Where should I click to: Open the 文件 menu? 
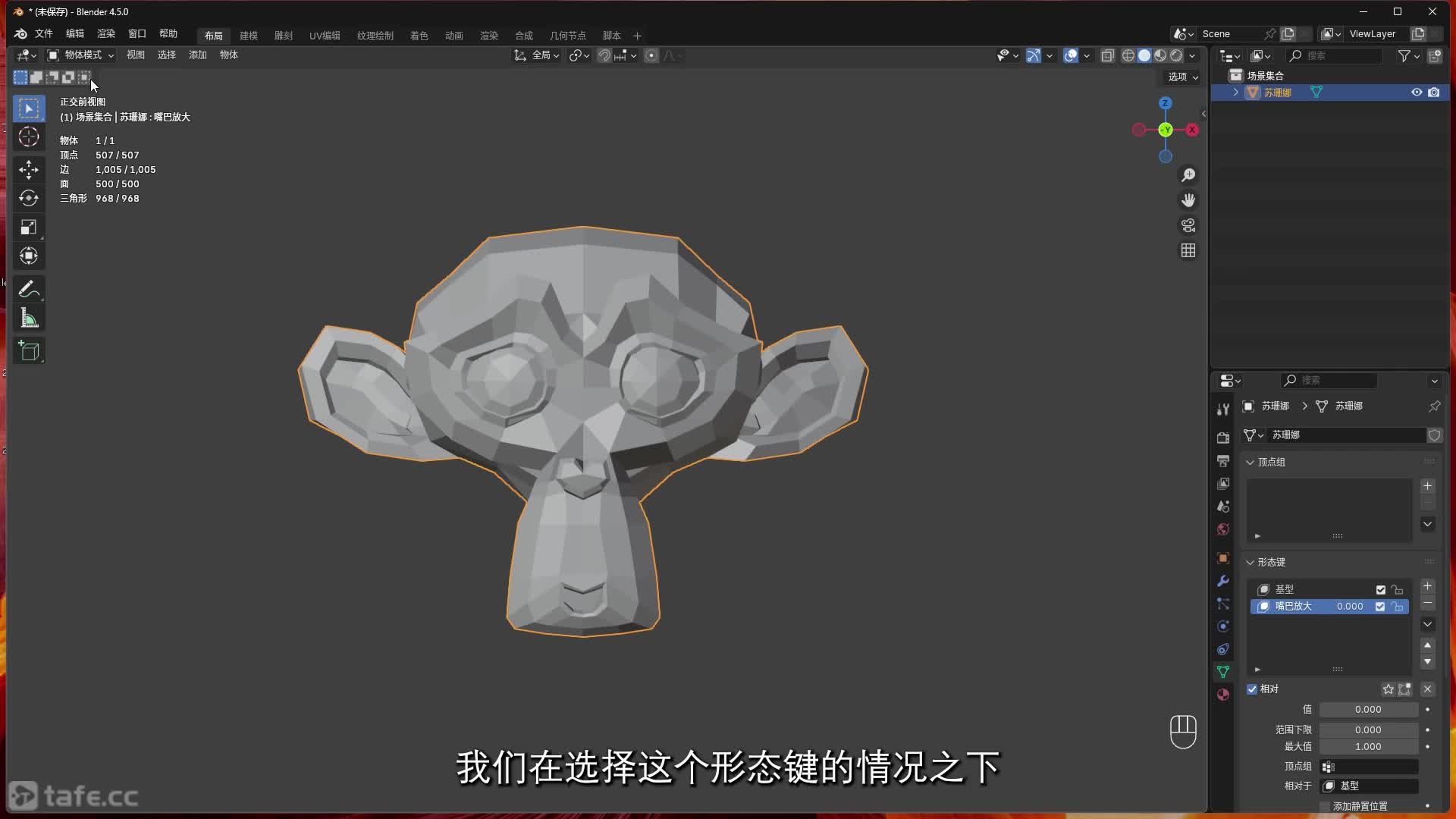click(x=44, y=34)
